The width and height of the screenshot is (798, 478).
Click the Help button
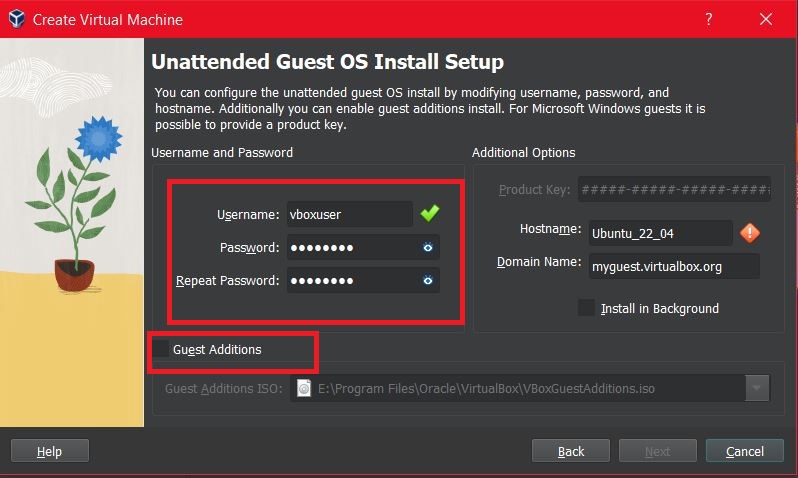(x=49, y=451)
